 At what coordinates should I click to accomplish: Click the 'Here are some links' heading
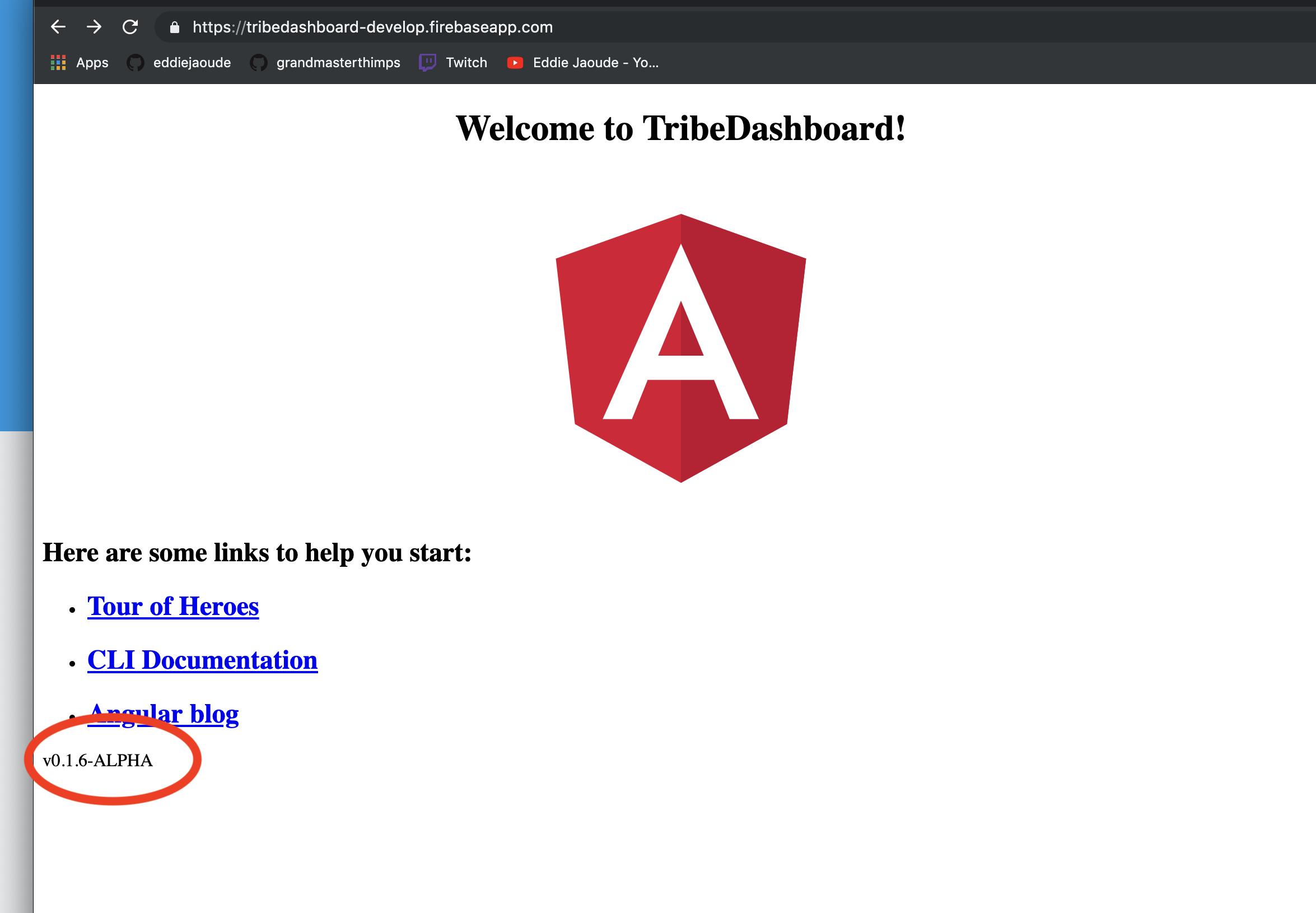pyautogui.click(x=257, y=553)
